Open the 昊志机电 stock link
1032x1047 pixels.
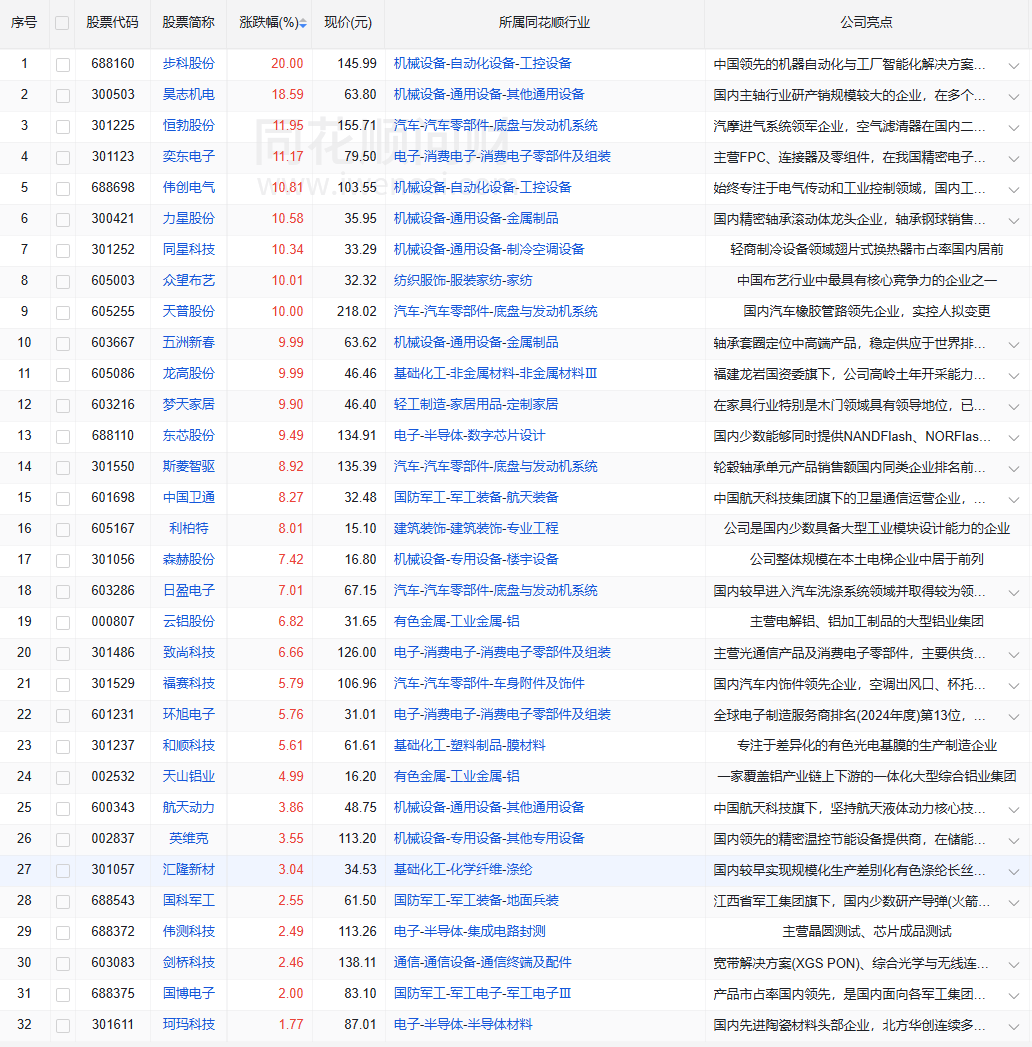pyautogui.click(x=188, y=95)
